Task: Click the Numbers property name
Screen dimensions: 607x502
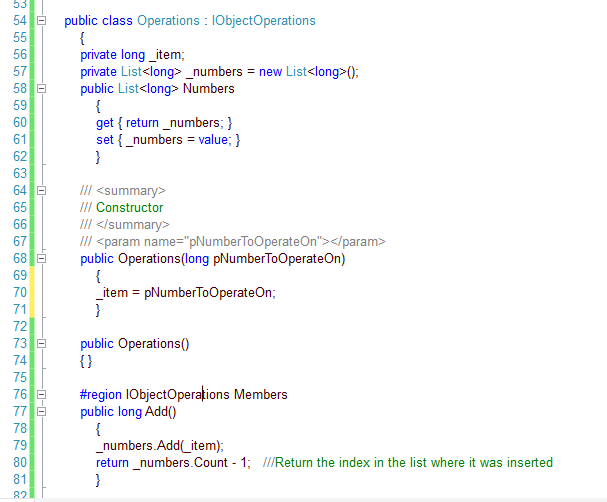Action: (209, 89)
